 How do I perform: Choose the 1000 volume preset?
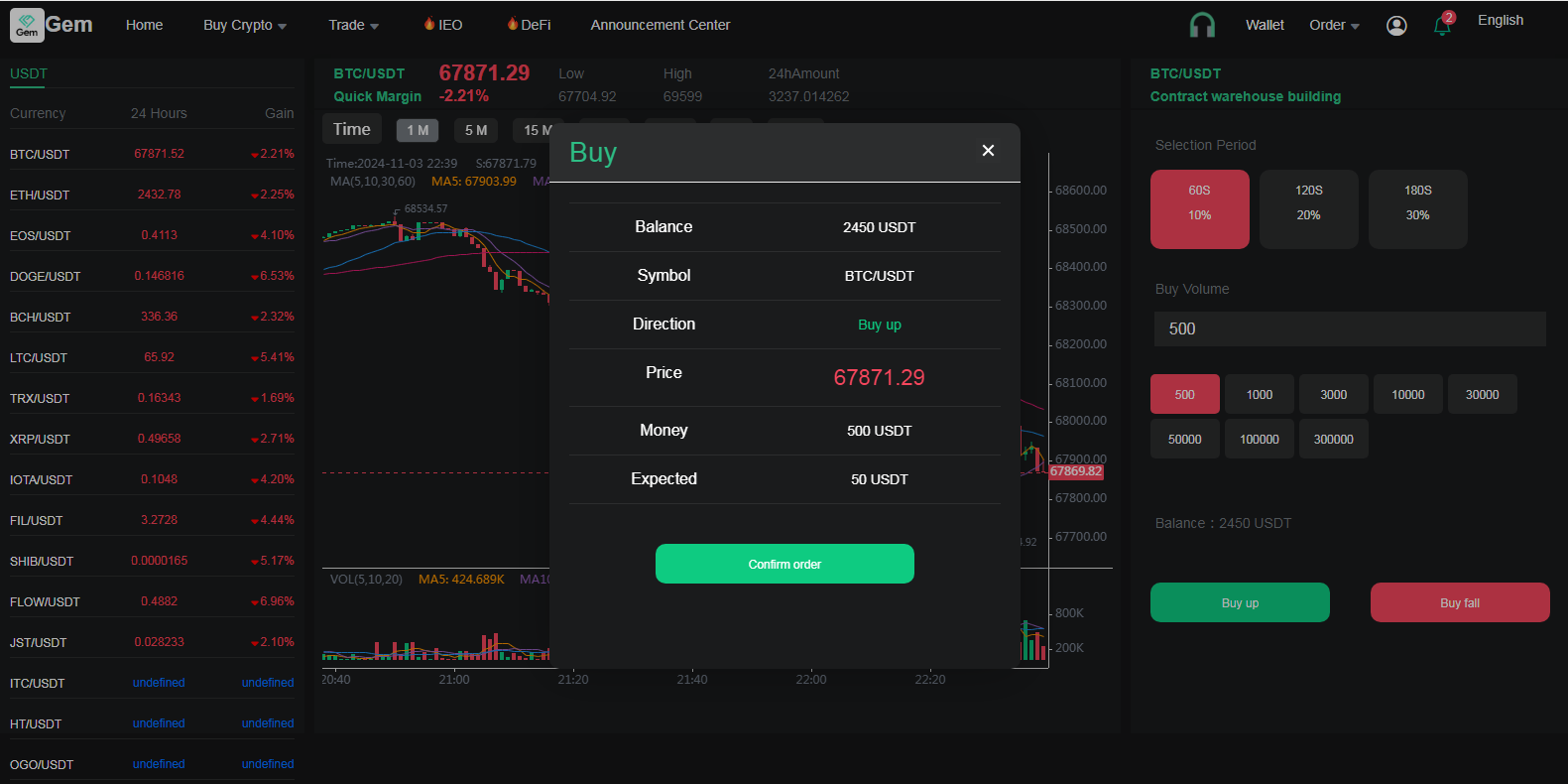pyautogui.click(x=1259, y=394)
